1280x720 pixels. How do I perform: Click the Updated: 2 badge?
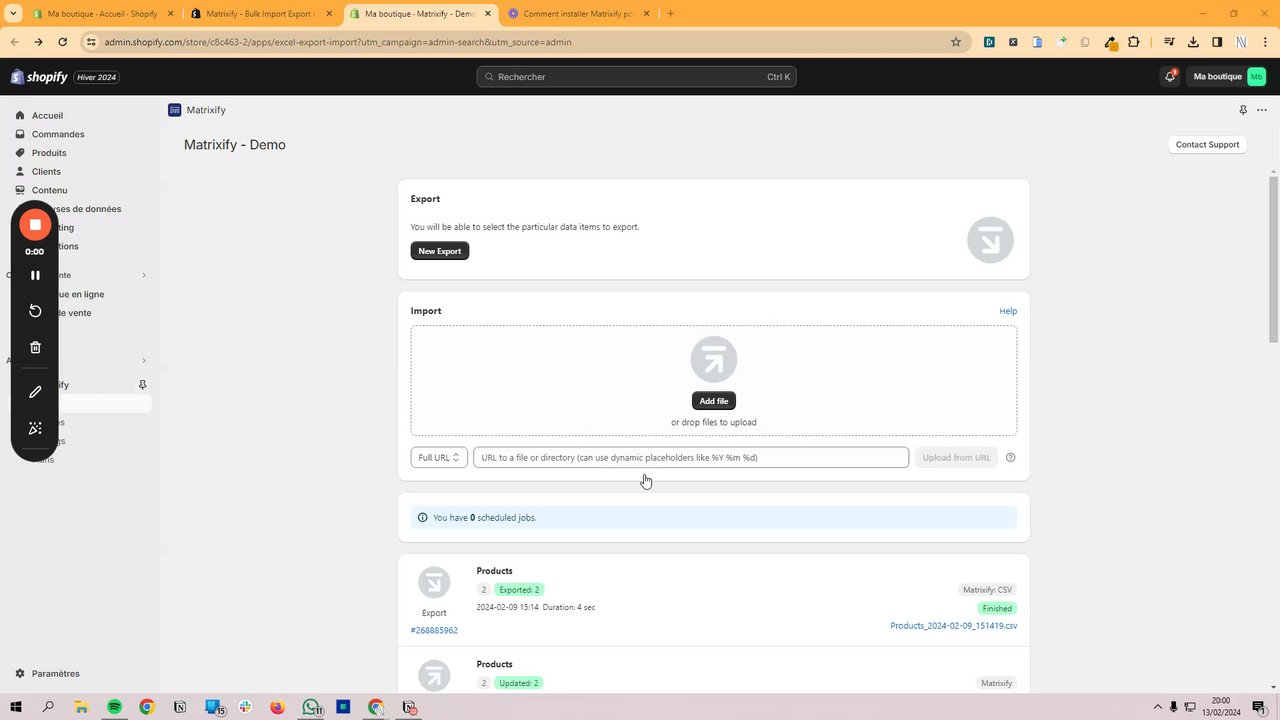(x=518, y=683)
